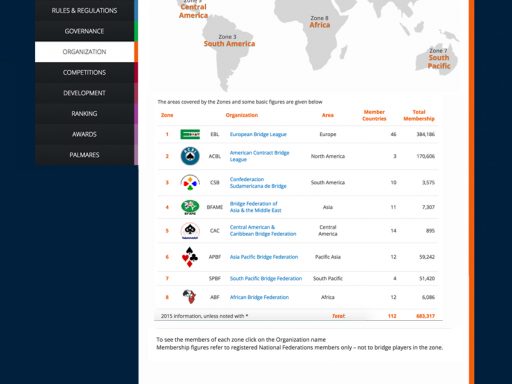Image resolution: width=512 pixels, height=384 pixels.
Task: Click membership value 59,242
Action: (427, 257)
